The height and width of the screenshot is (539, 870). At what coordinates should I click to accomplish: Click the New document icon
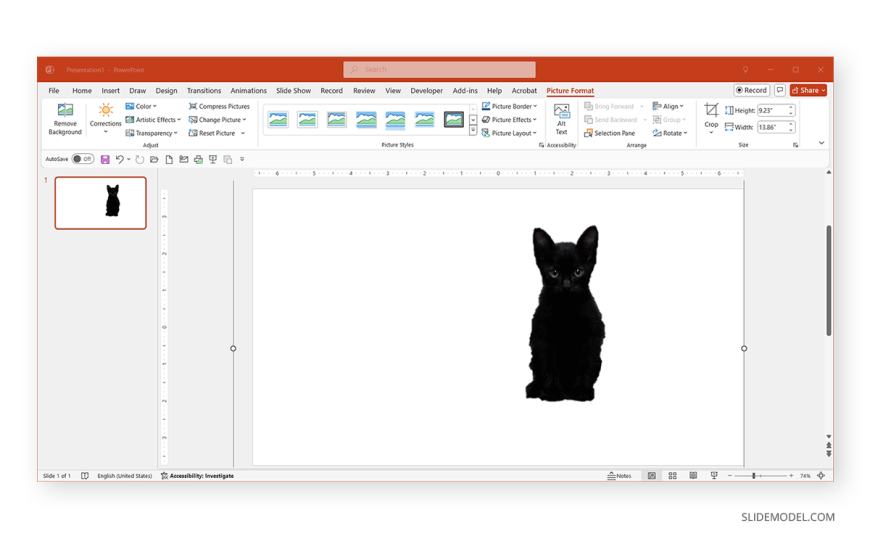coord(169,159)
